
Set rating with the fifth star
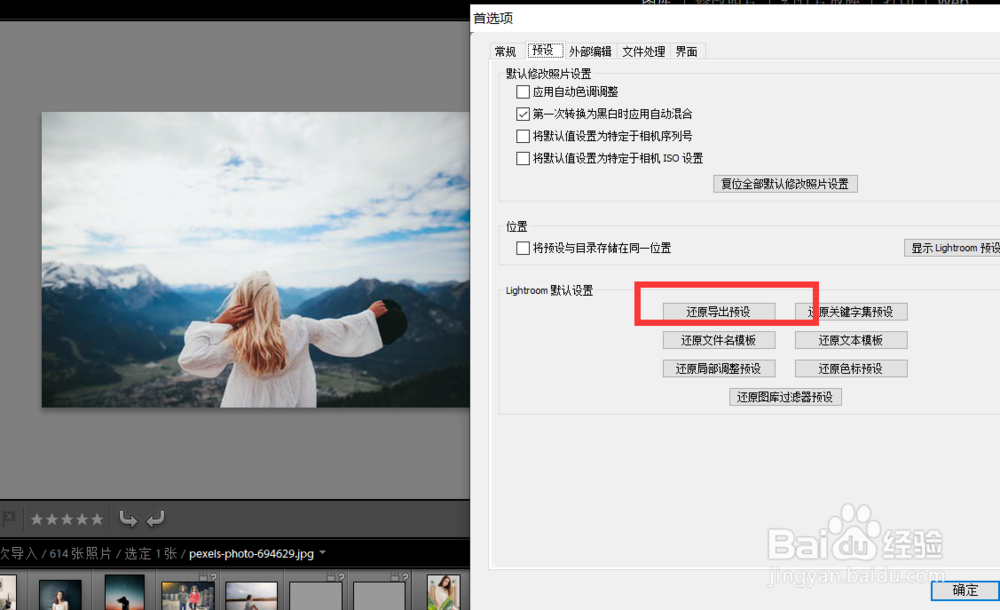pos(97,519)
